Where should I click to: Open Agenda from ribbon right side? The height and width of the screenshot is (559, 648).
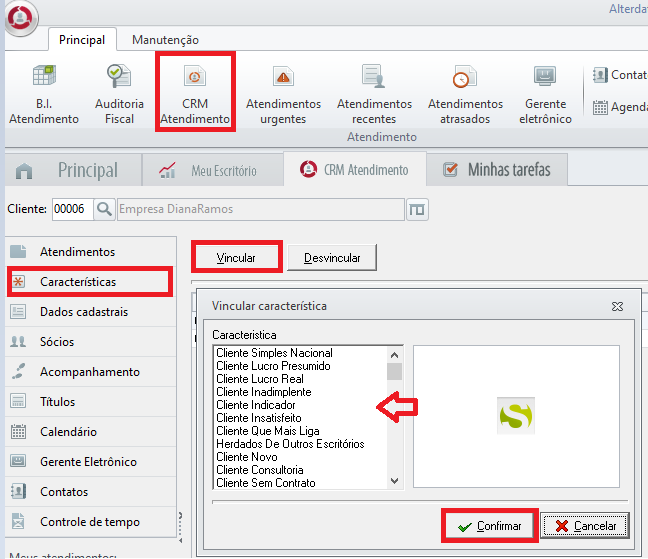pyautogui.click(x=620, y=107)
